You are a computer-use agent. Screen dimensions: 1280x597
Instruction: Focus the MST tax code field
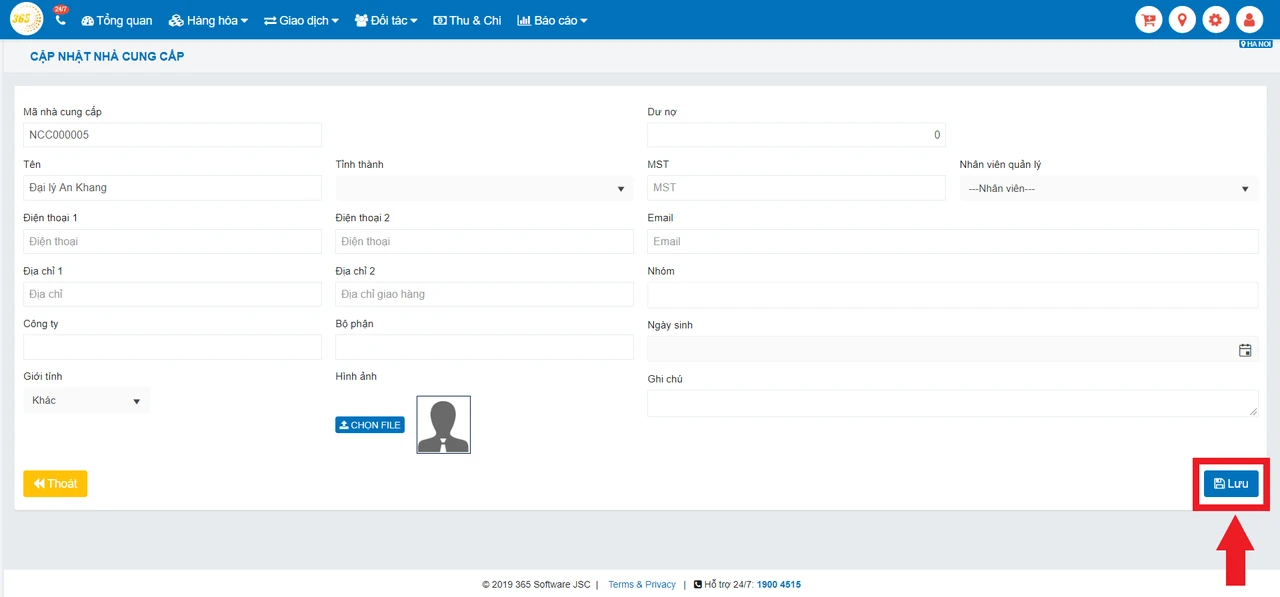pyautogui.click(x=796, y=188)
